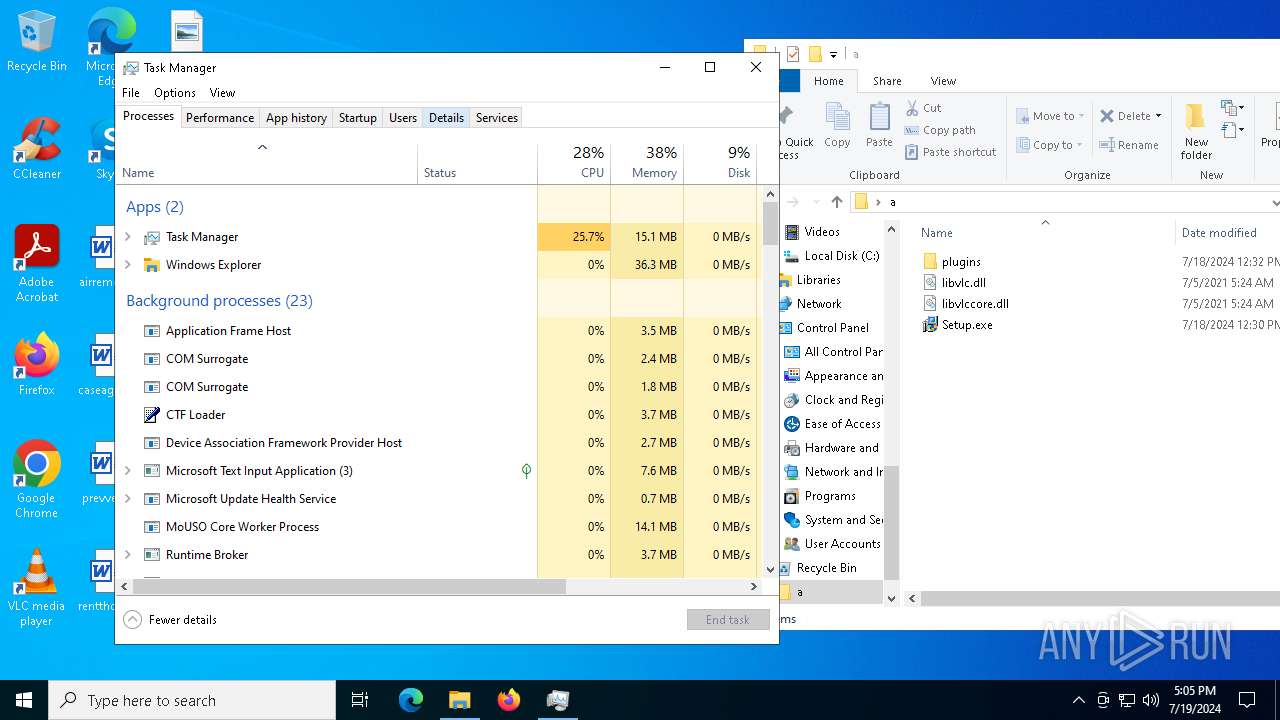This screenshot has height=720, width=1280.
Task: Open the volume icon in system tray
Action: coord(1151,700)
